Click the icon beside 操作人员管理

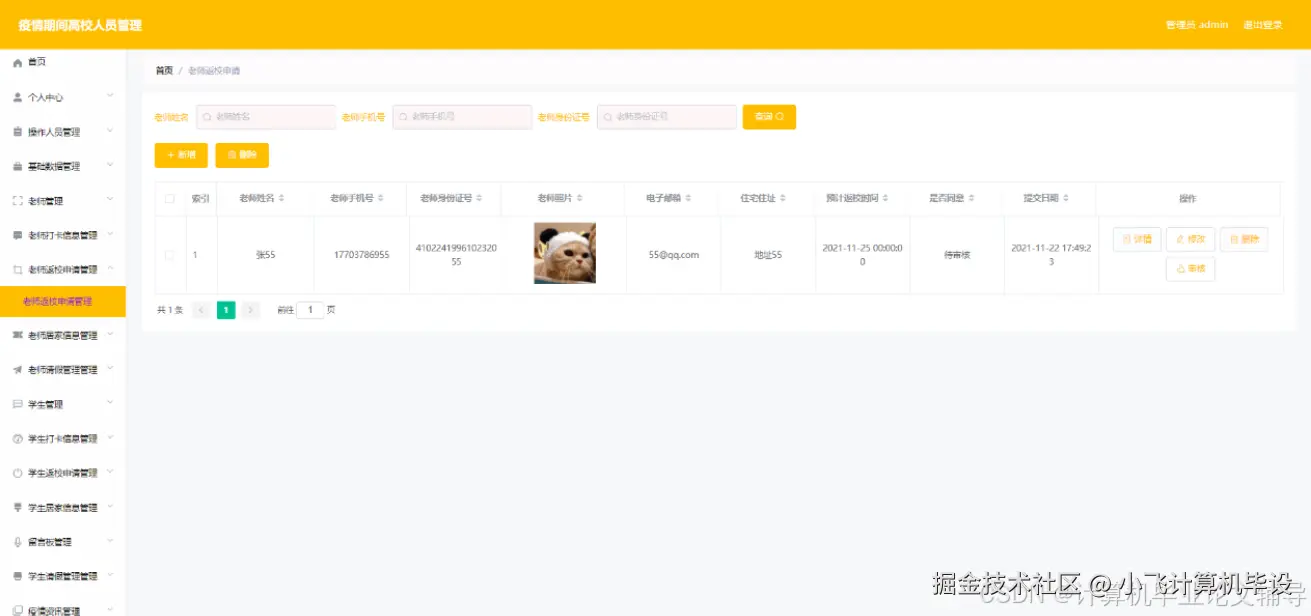[x=17, y=132]
